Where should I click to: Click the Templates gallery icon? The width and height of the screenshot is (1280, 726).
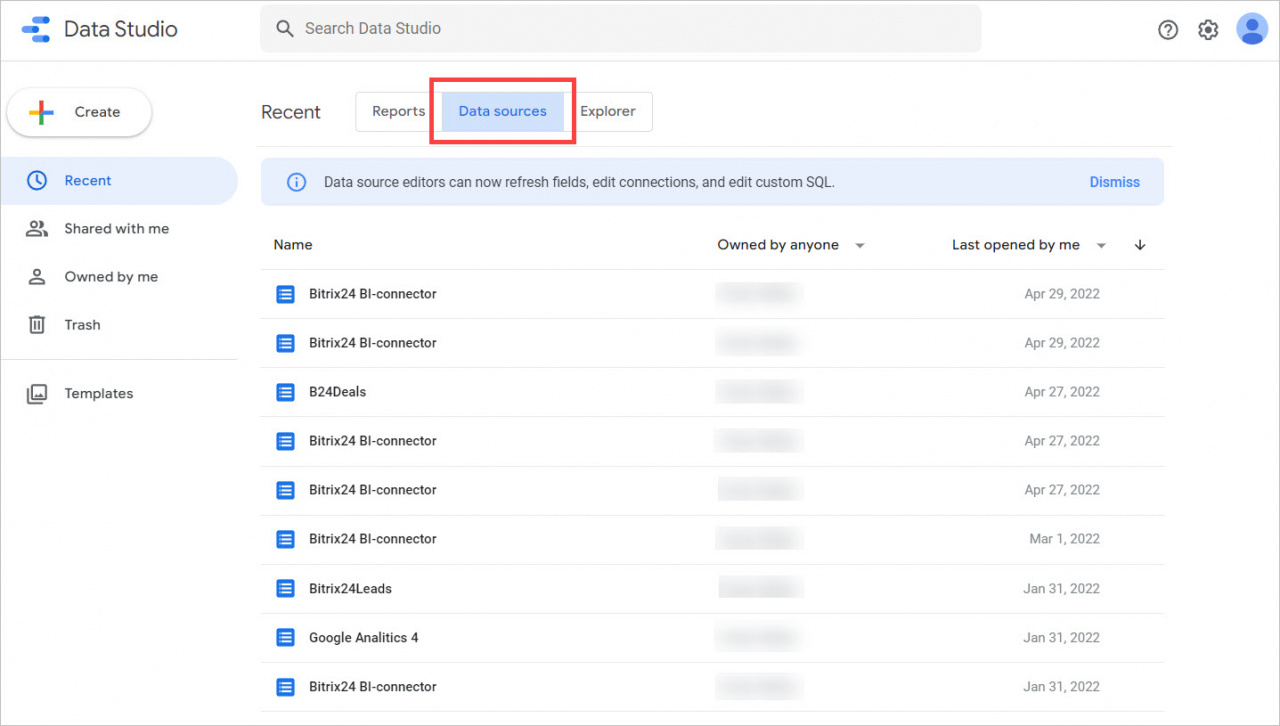click(37, 394)
